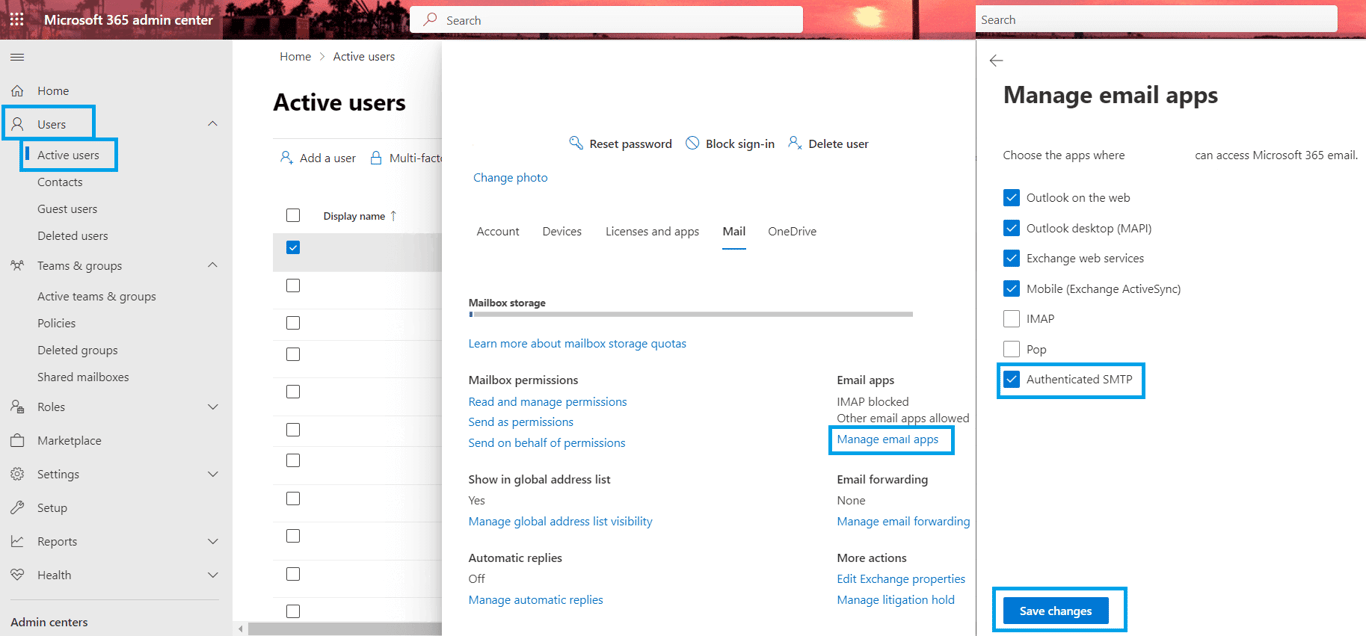Click the Delete user person icon
The width and height of the screenshot is (1366, 636).
[795, 143]
